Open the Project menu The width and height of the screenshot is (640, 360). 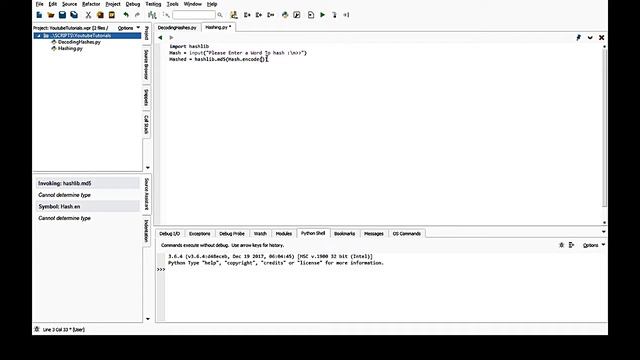113,4
